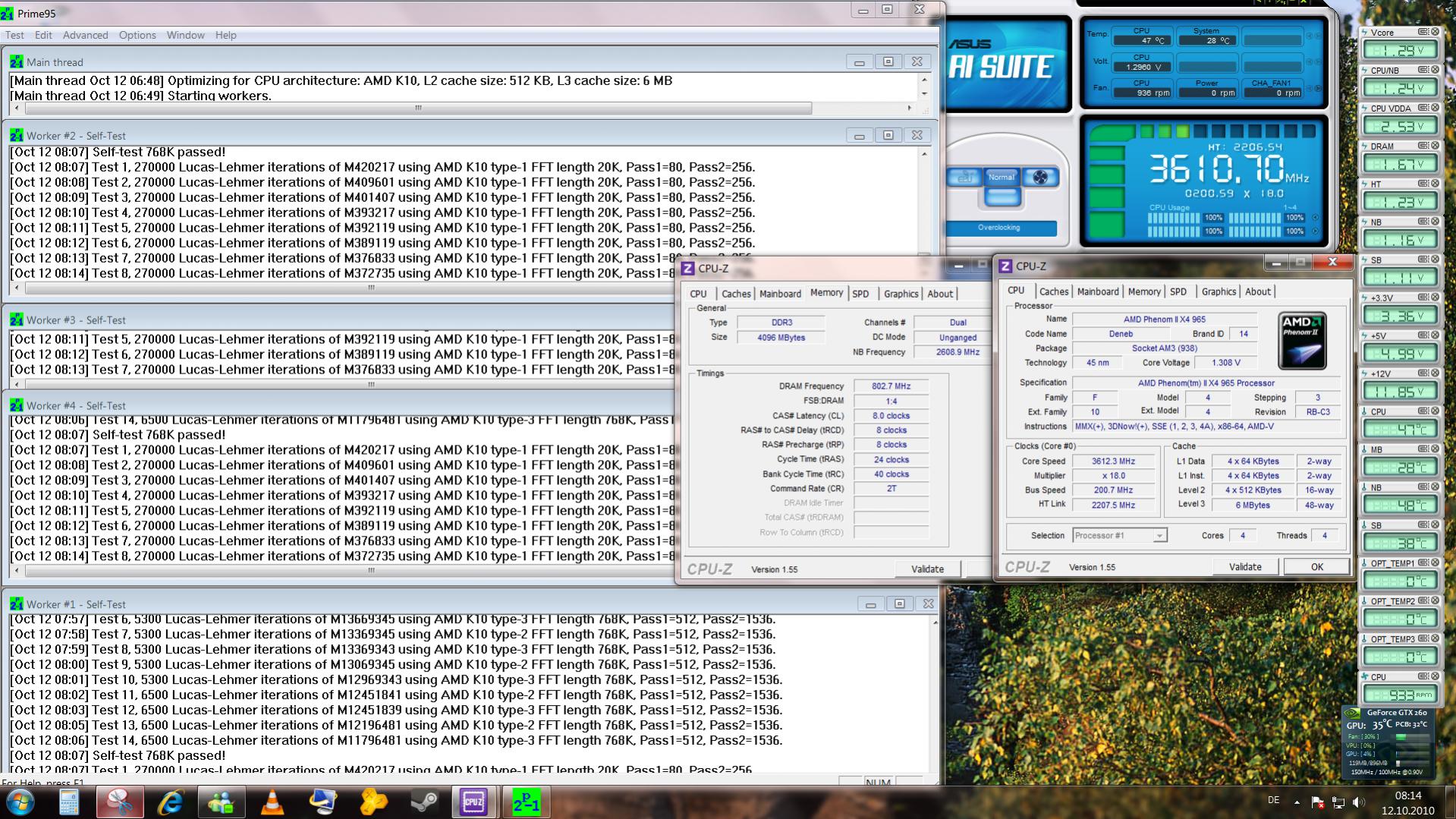Open Steam from the taskbar
Screen dimensions: 1456x819
423,802
